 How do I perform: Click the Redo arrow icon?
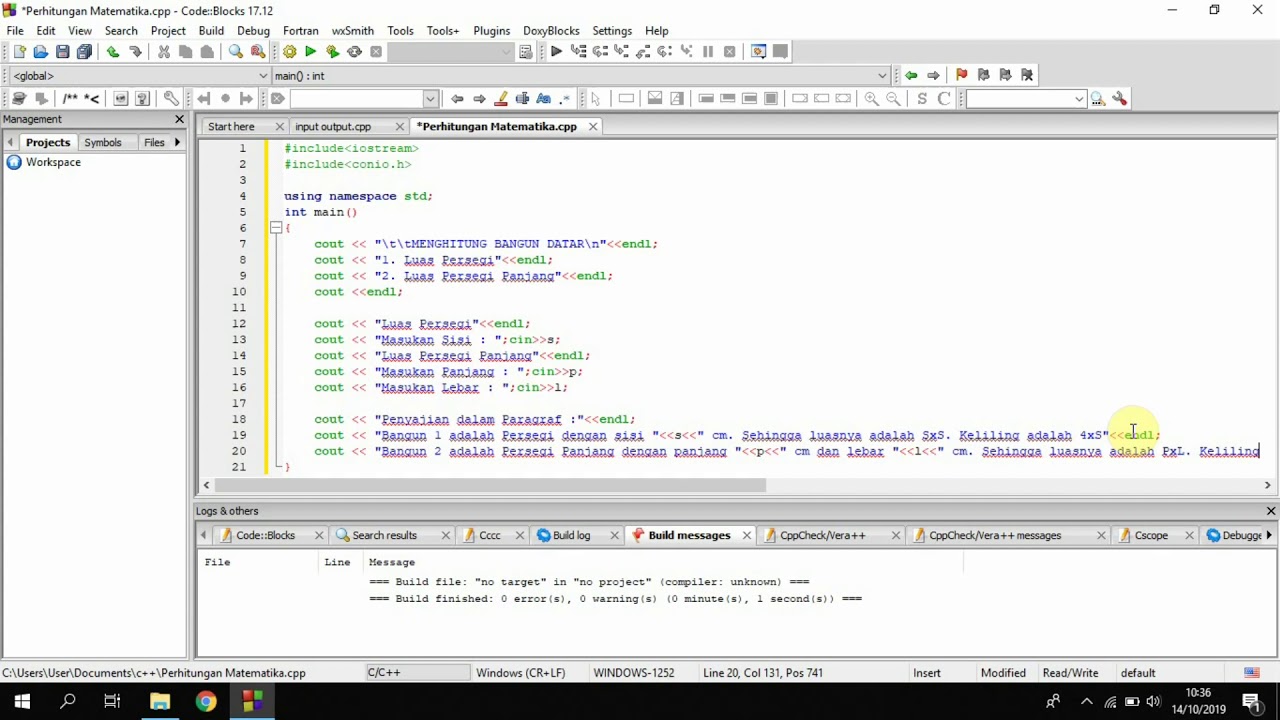pos(135,52)
